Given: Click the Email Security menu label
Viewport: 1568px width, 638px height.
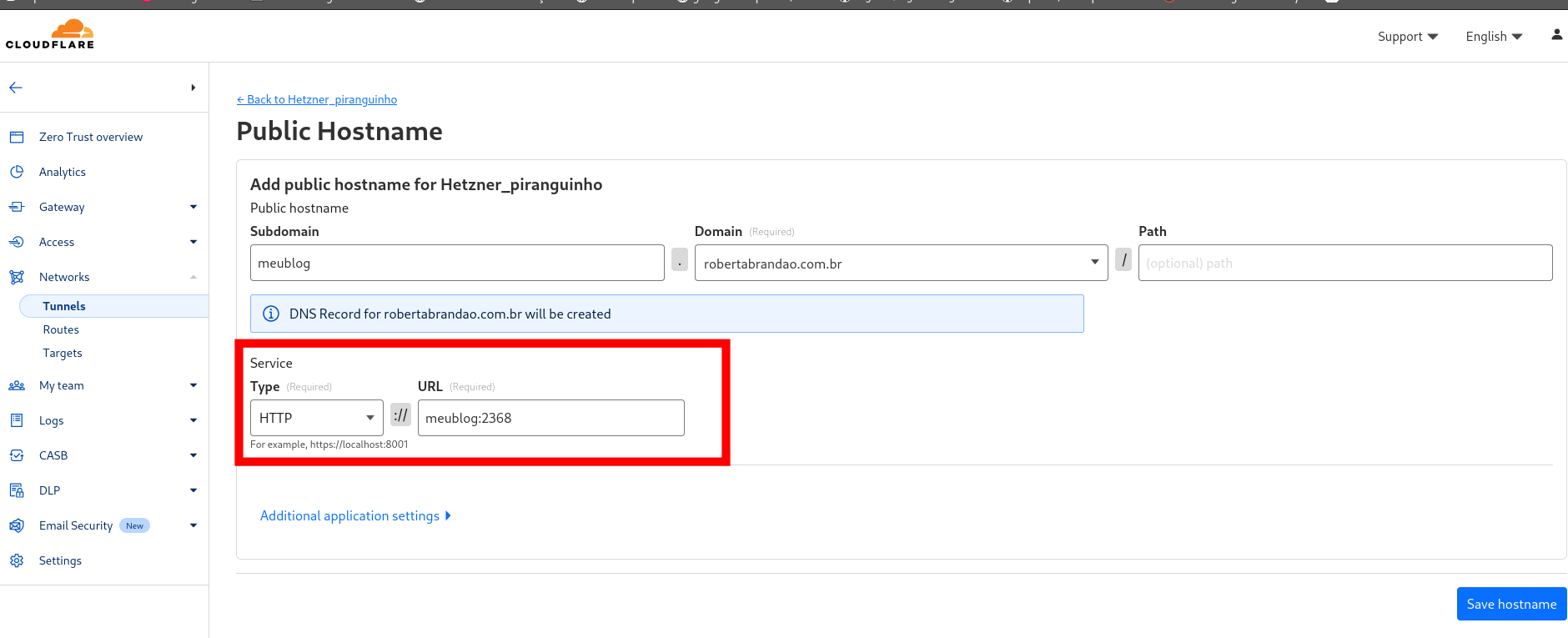Looking at the screenshot, I should tap(76, 525).
